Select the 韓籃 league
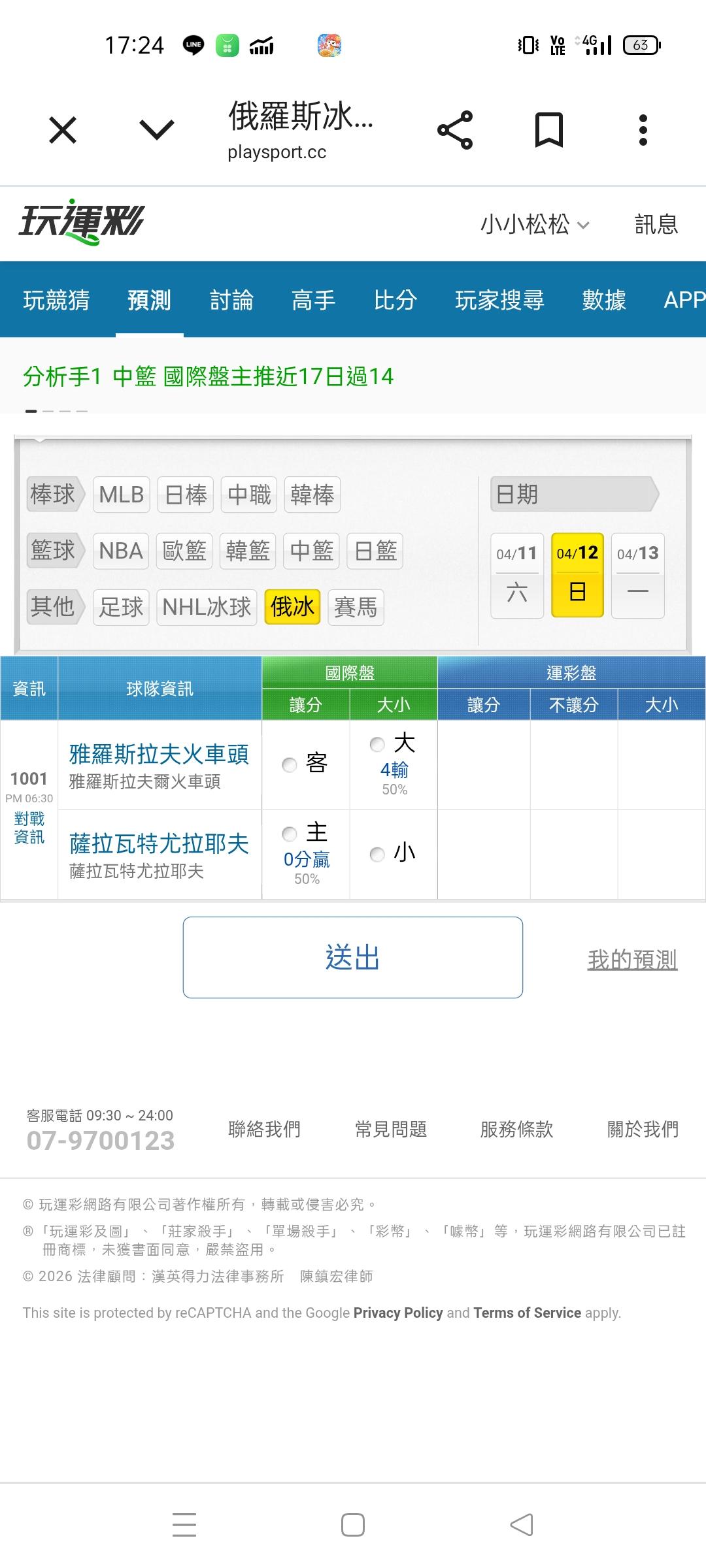 point(248,551)
